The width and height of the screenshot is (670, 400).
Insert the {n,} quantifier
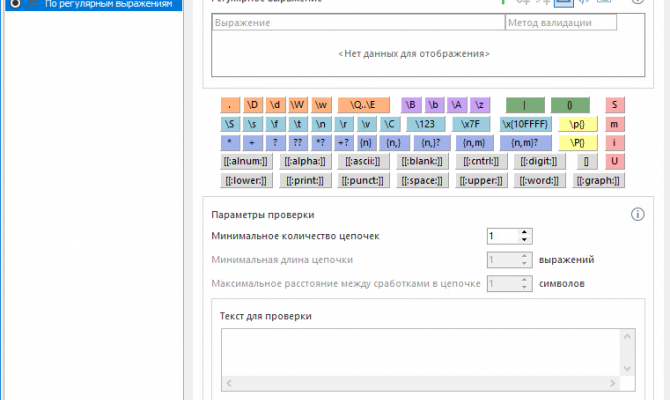coord(394,143)
